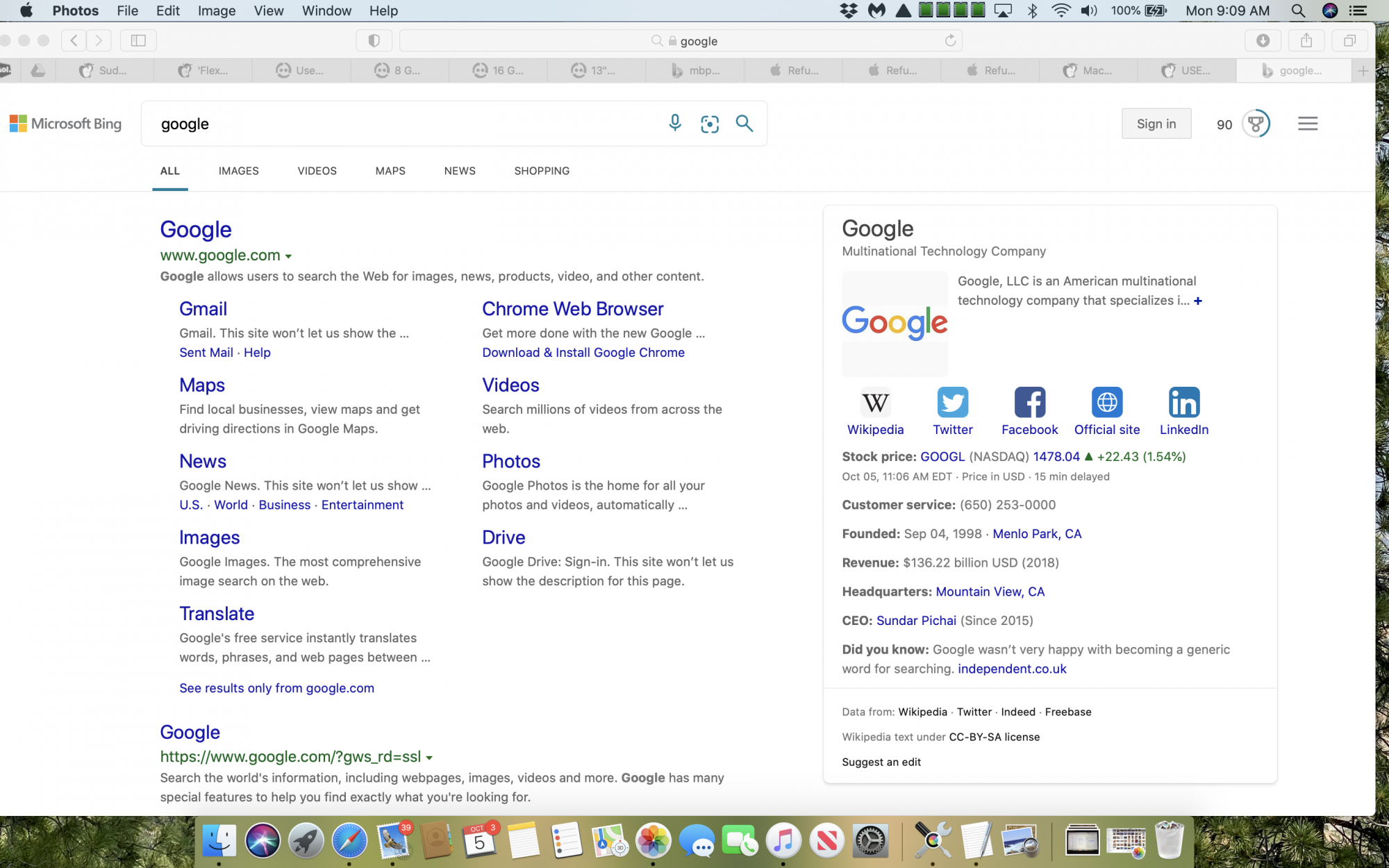
Task: Switch to the 'mbp...' Safari tab
Action: tap(694, 70)
